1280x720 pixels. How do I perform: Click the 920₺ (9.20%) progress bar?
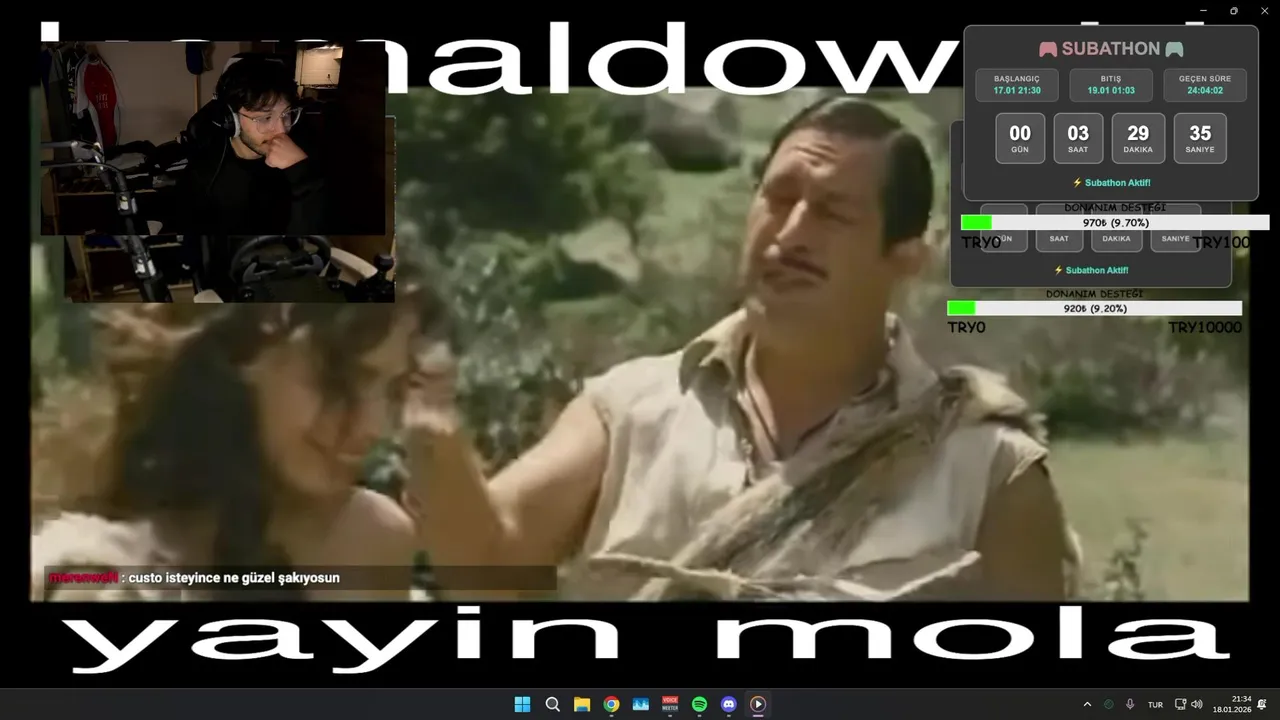[x=1095, y=309]
